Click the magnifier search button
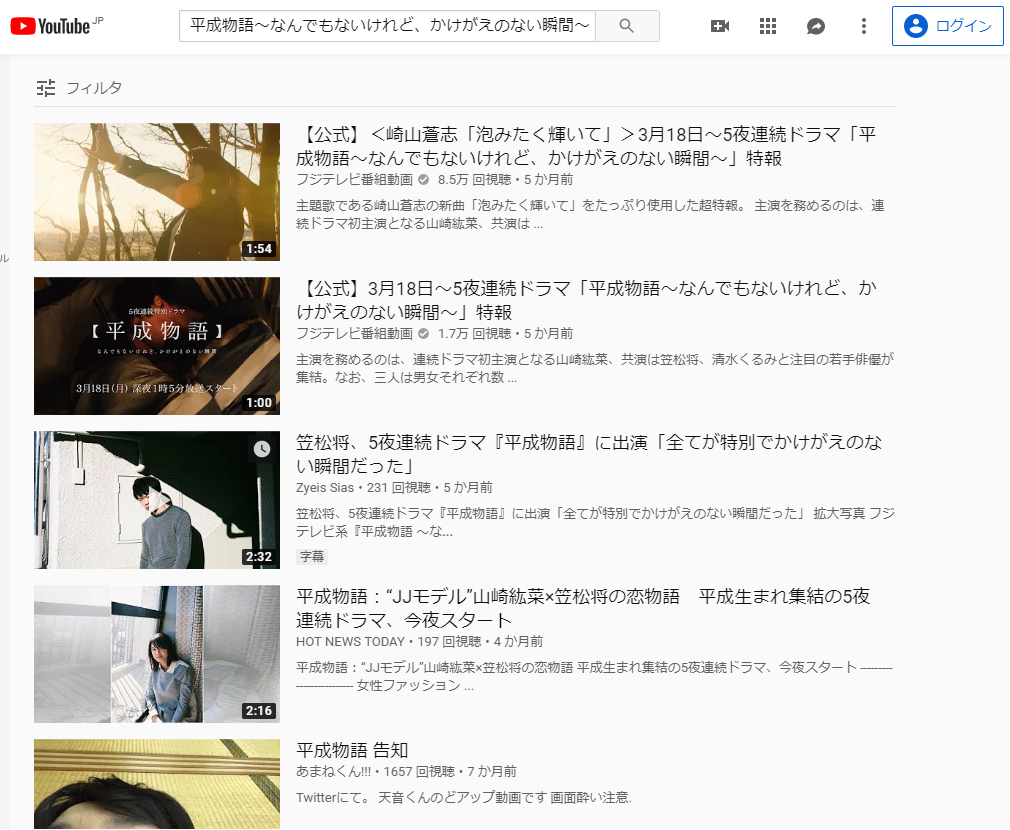This screenshot has width=1010, height=830. (x=627, y=26)
